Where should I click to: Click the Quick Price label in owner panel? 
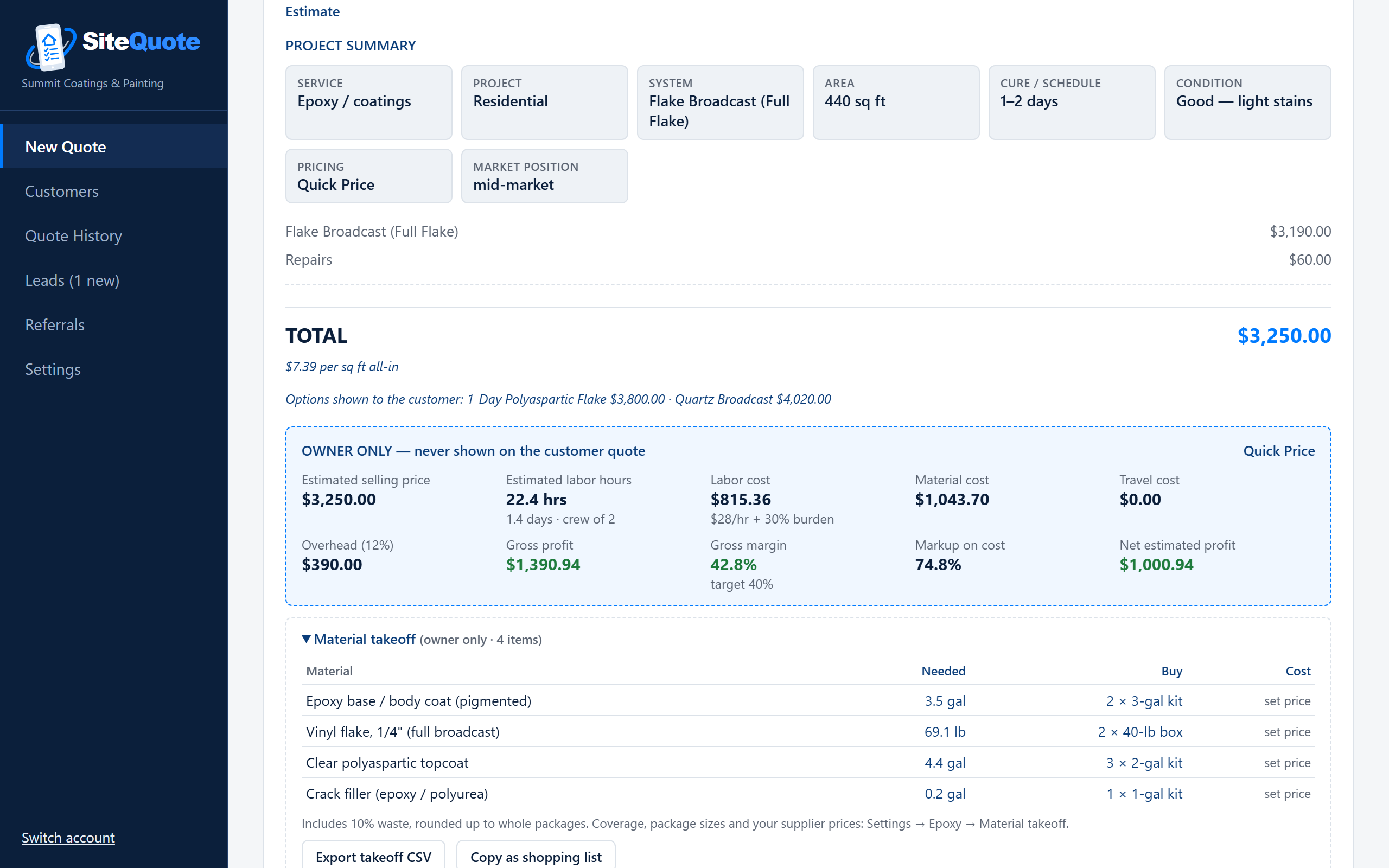(1279, 451)
